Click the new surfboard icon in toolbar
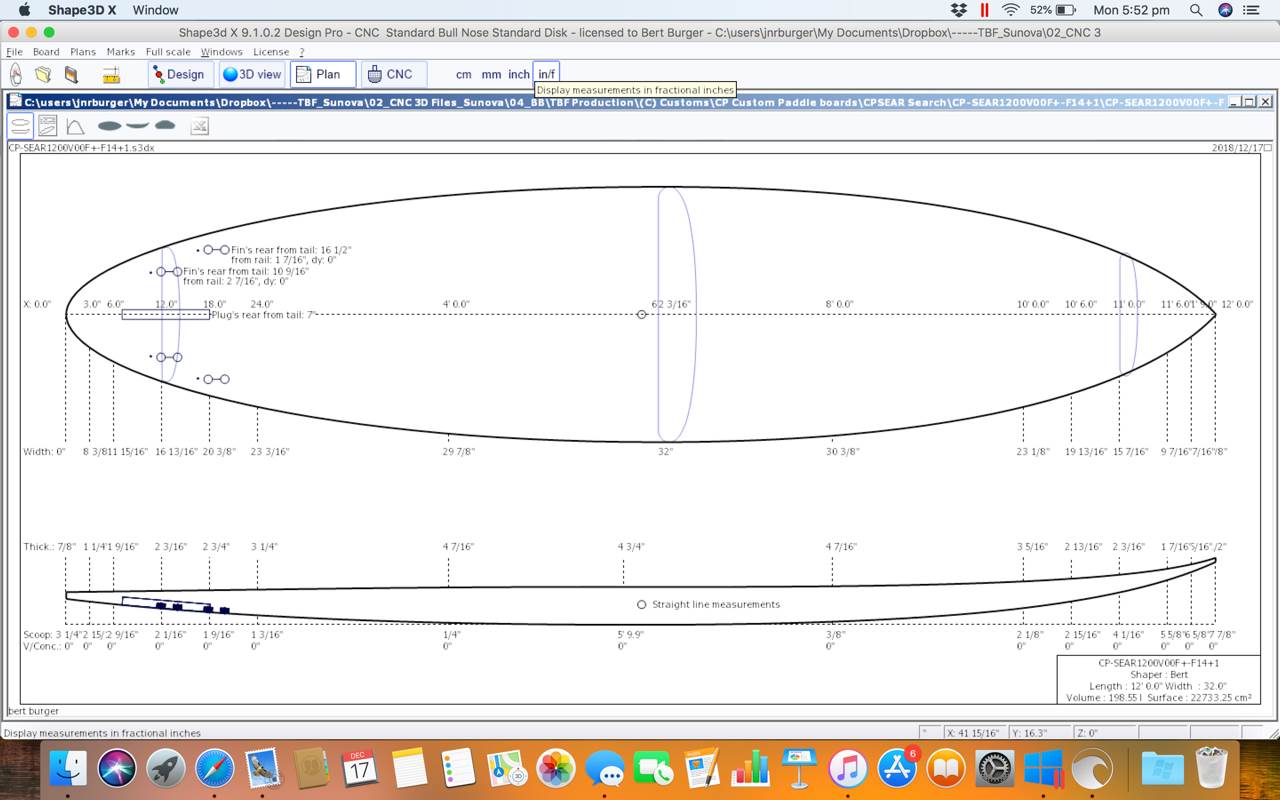 pos(16,74)
